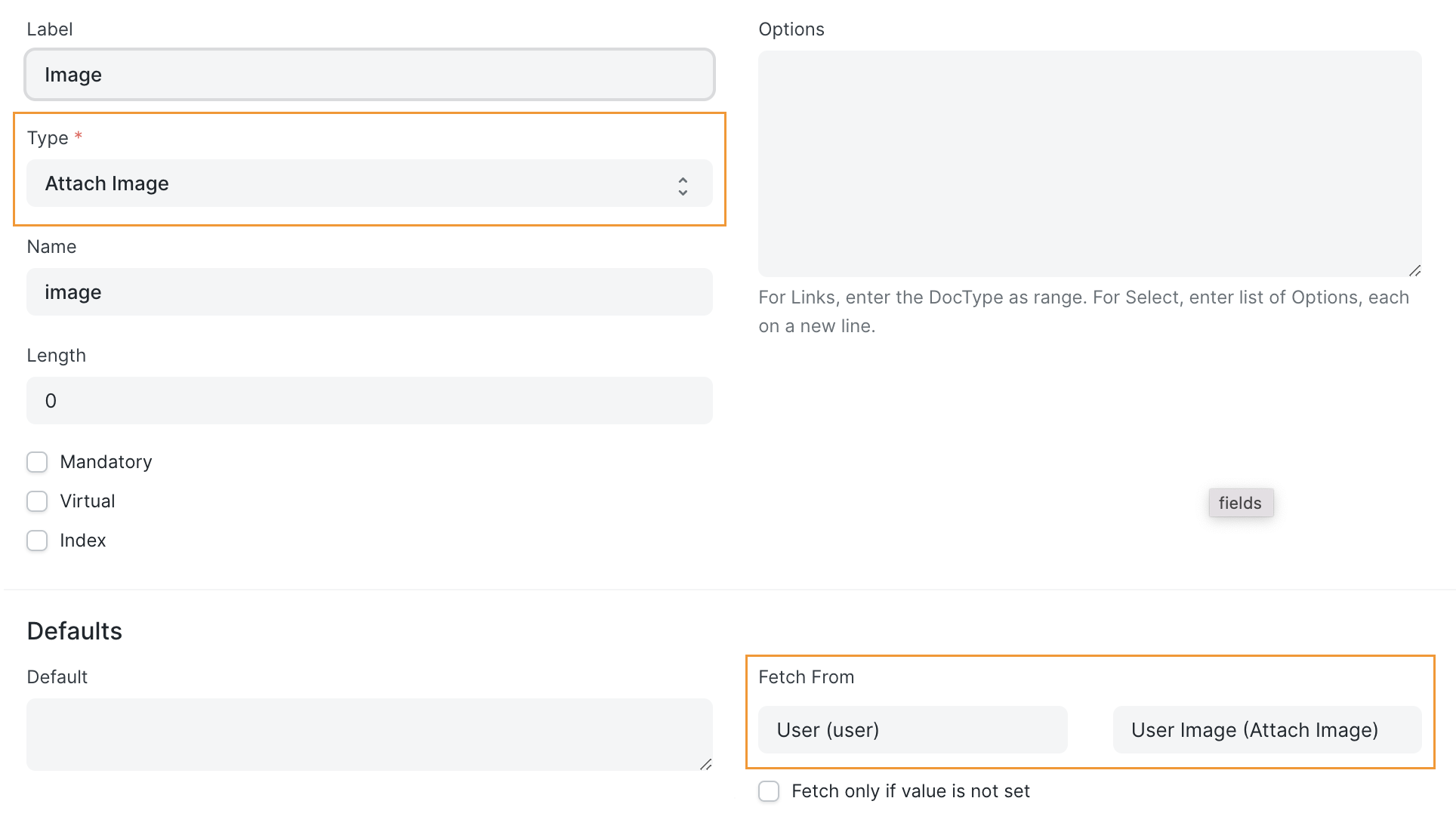Click the Length field showing 0
The height and width of the screenshot is (832, 1456).
pyautogui.click(x=369, y=401)
